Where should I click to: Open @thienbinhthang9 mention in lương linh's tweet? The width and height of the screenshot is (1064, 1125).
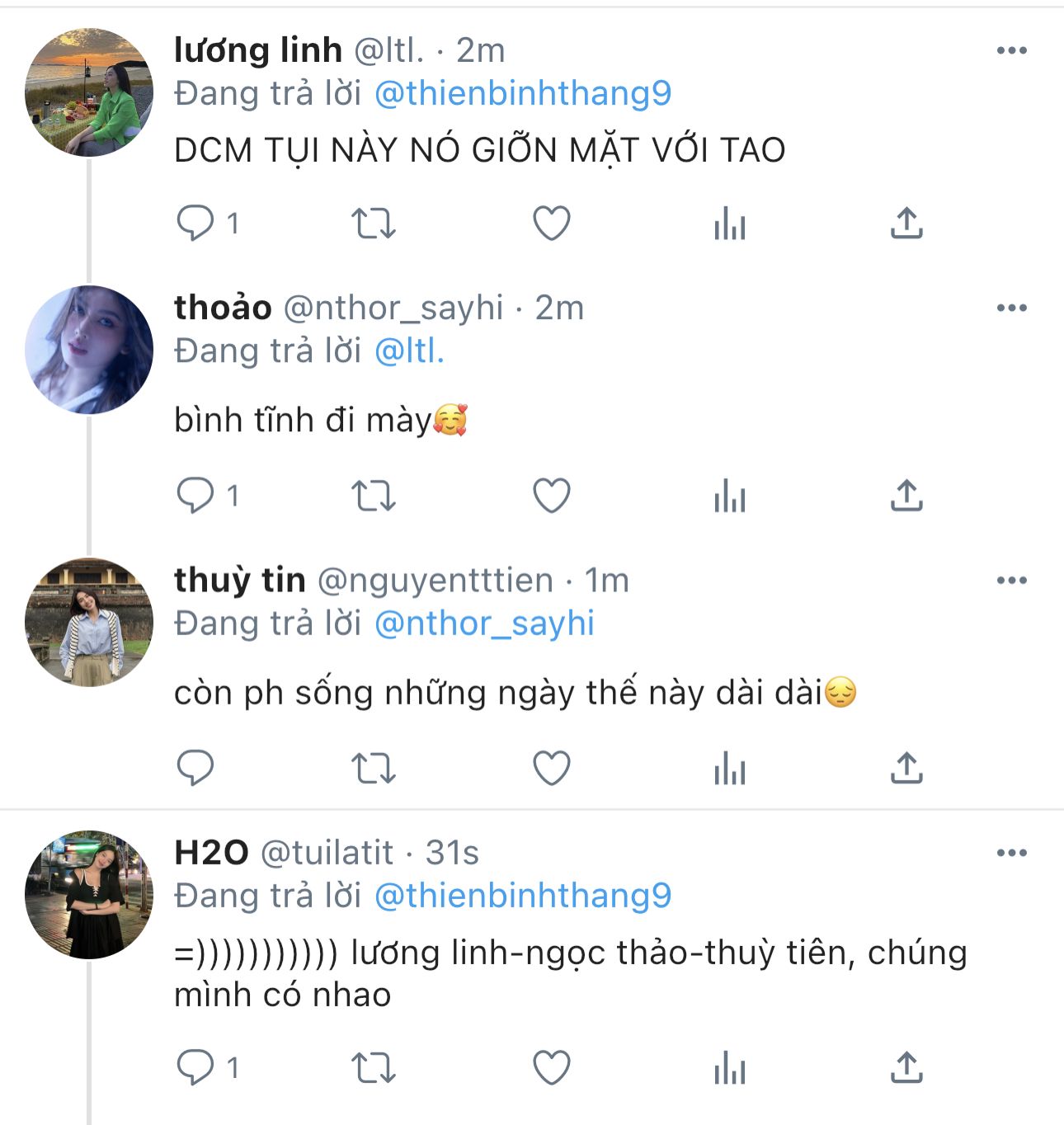tap(523, 93)
